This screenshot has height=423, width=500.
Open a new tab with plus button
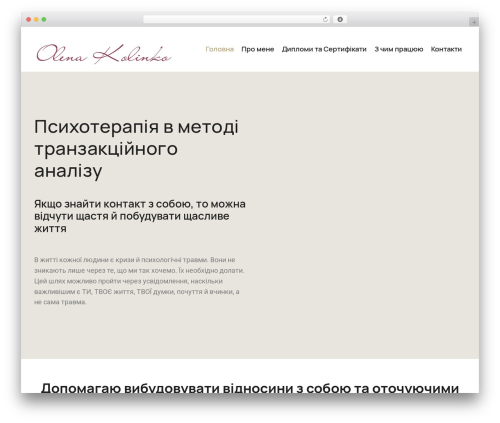tap(474, 22)
